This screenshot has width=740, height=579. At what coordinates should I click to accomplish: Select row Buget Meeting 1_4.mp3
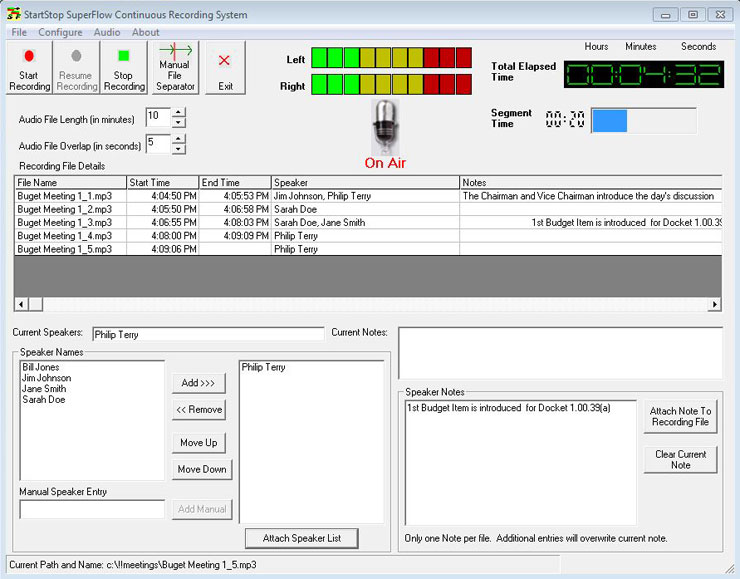tap(368, 235)
